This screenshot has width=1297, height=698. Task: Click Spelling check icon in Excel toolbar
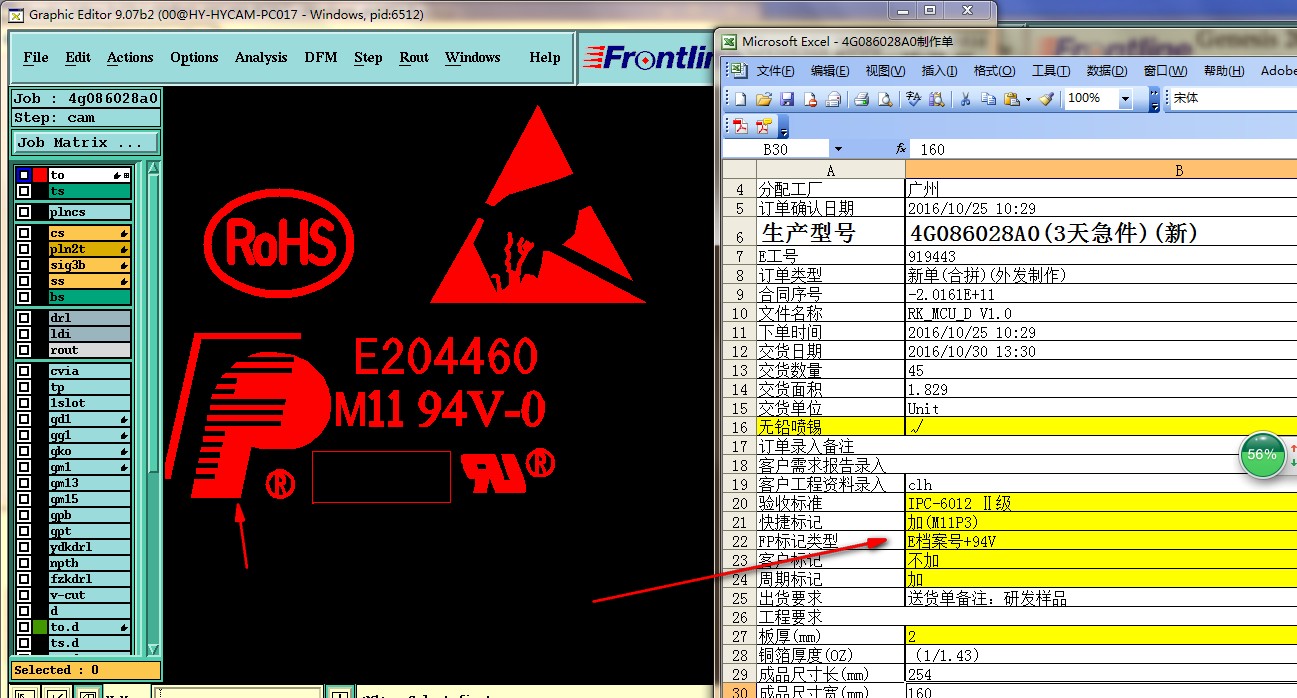pyautogui.click(x=914, y=99)
